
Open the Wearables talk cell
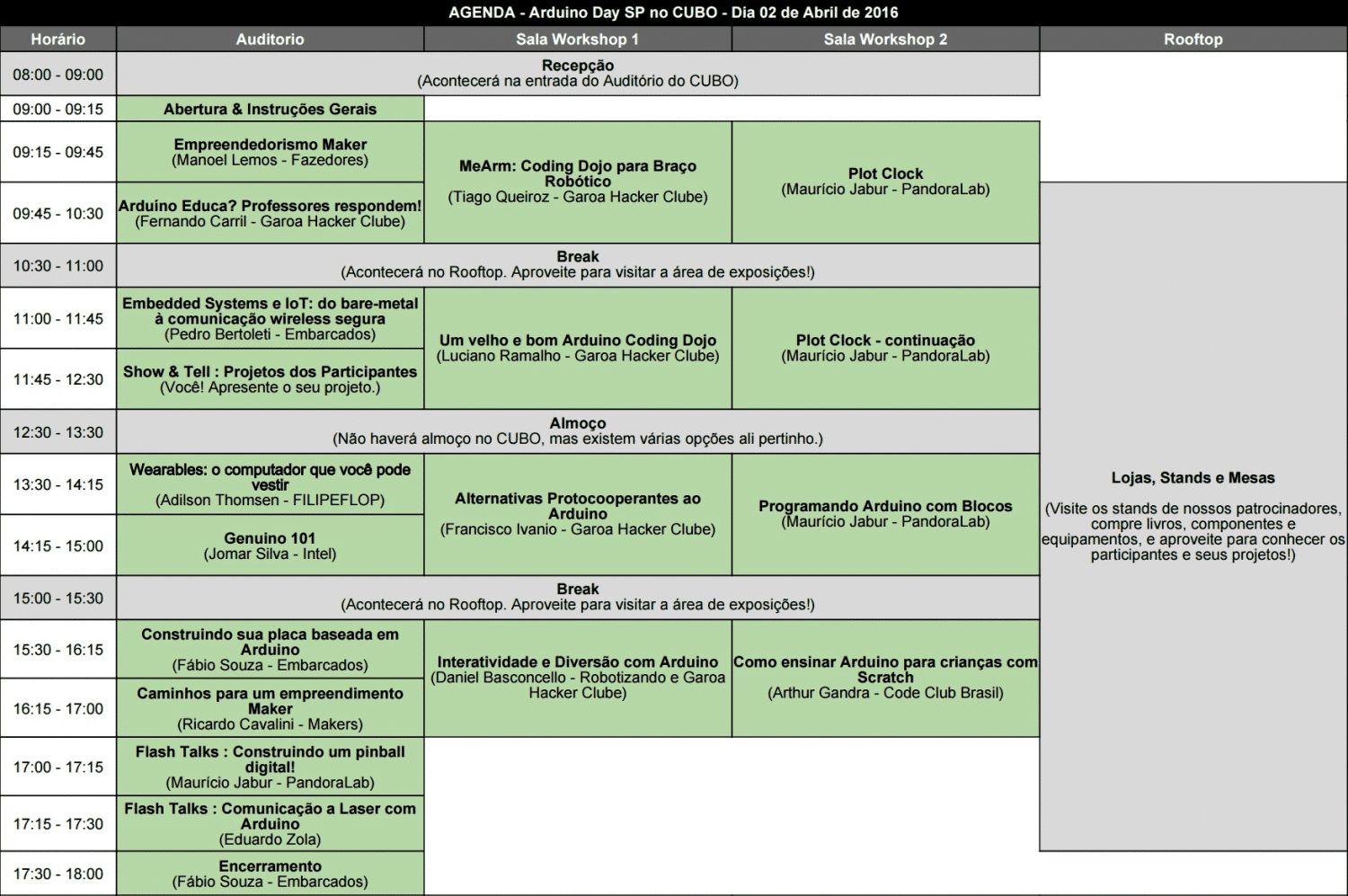pos(270,484)
